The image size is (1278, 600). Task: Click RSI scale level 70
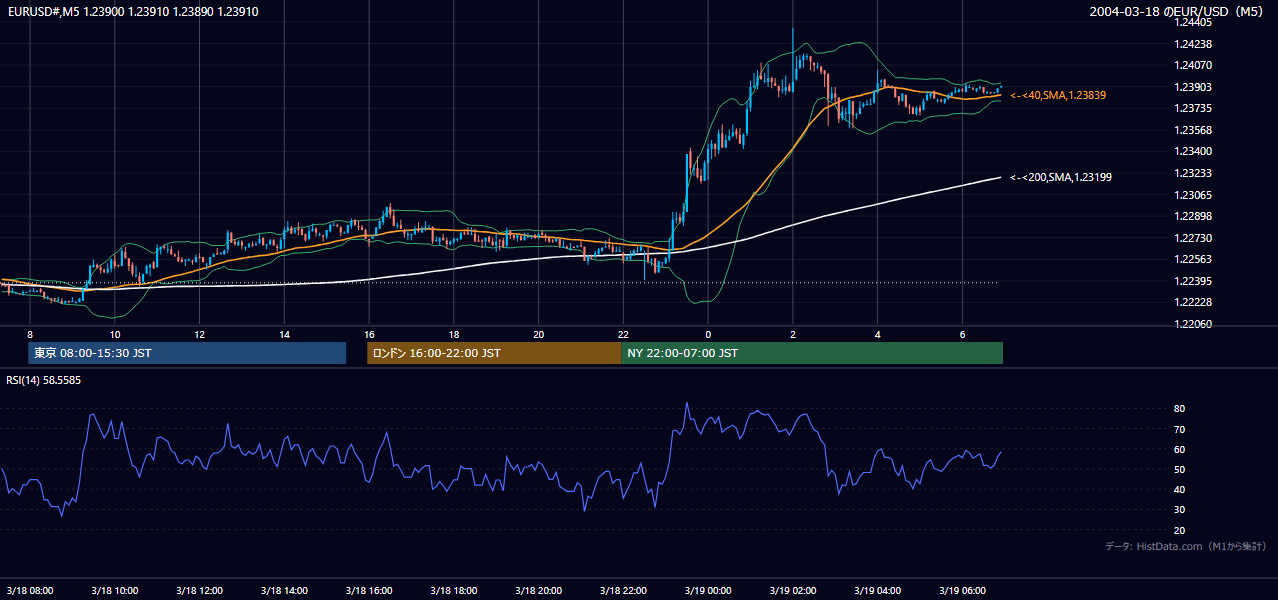(x=1180, y=429)
